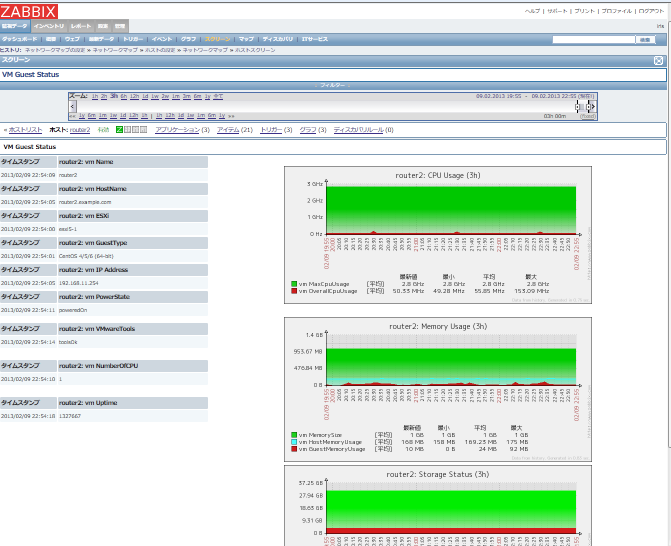
Task: Set zoom to 3m
Action: pyautogui.click(x=187, y=96)
